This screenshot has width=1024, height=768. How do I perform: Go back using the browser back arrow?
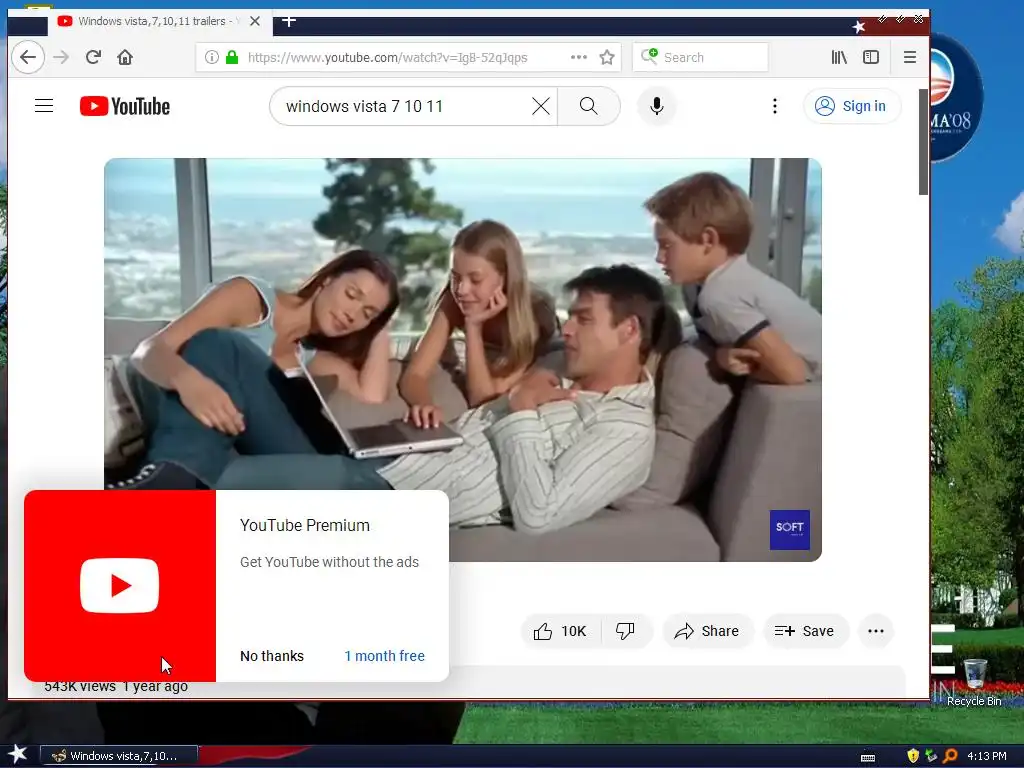[27, 57]
